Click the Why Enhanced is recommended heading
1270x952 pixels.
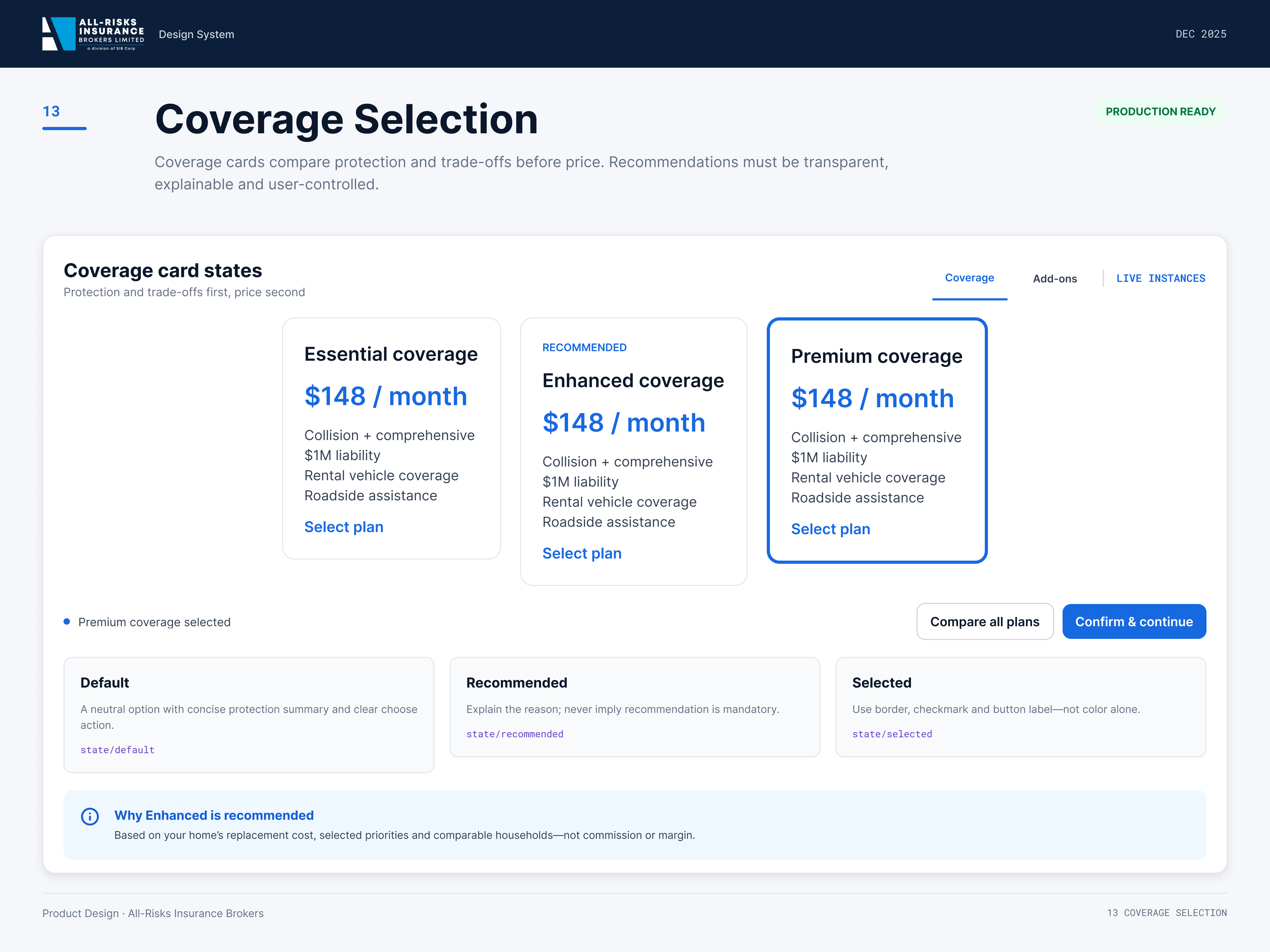pos(214,816)
